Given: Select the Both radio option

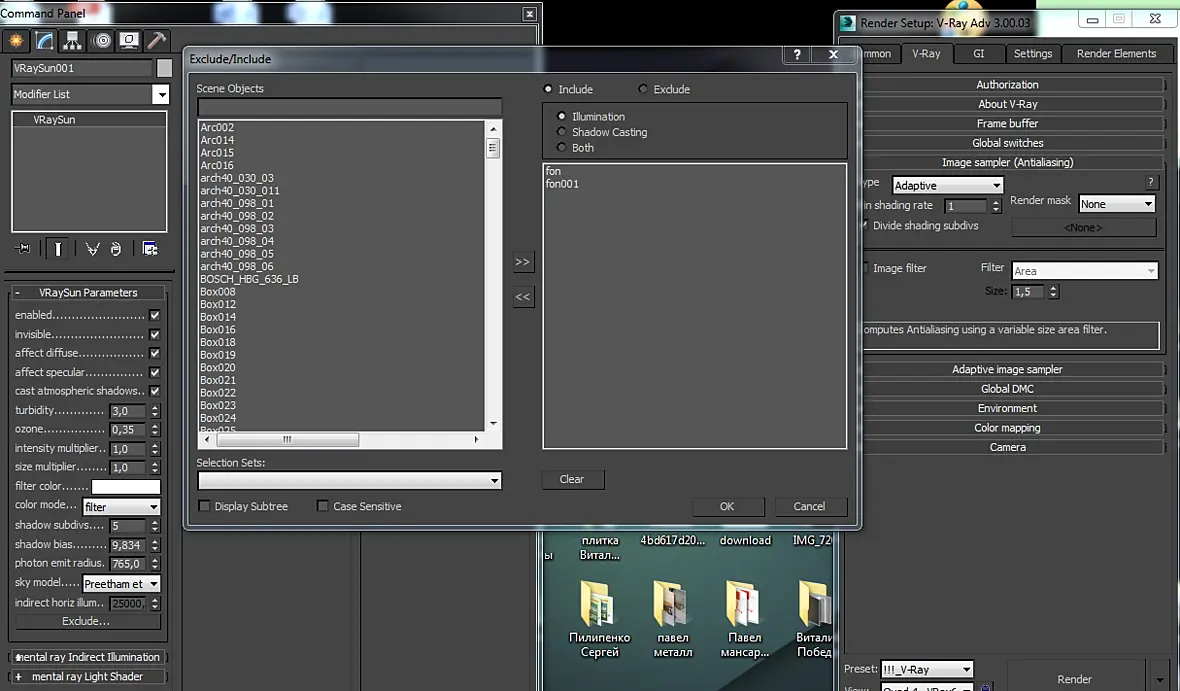Looking at the screenshot, I should pyautogui.click(x=561, y=148).
